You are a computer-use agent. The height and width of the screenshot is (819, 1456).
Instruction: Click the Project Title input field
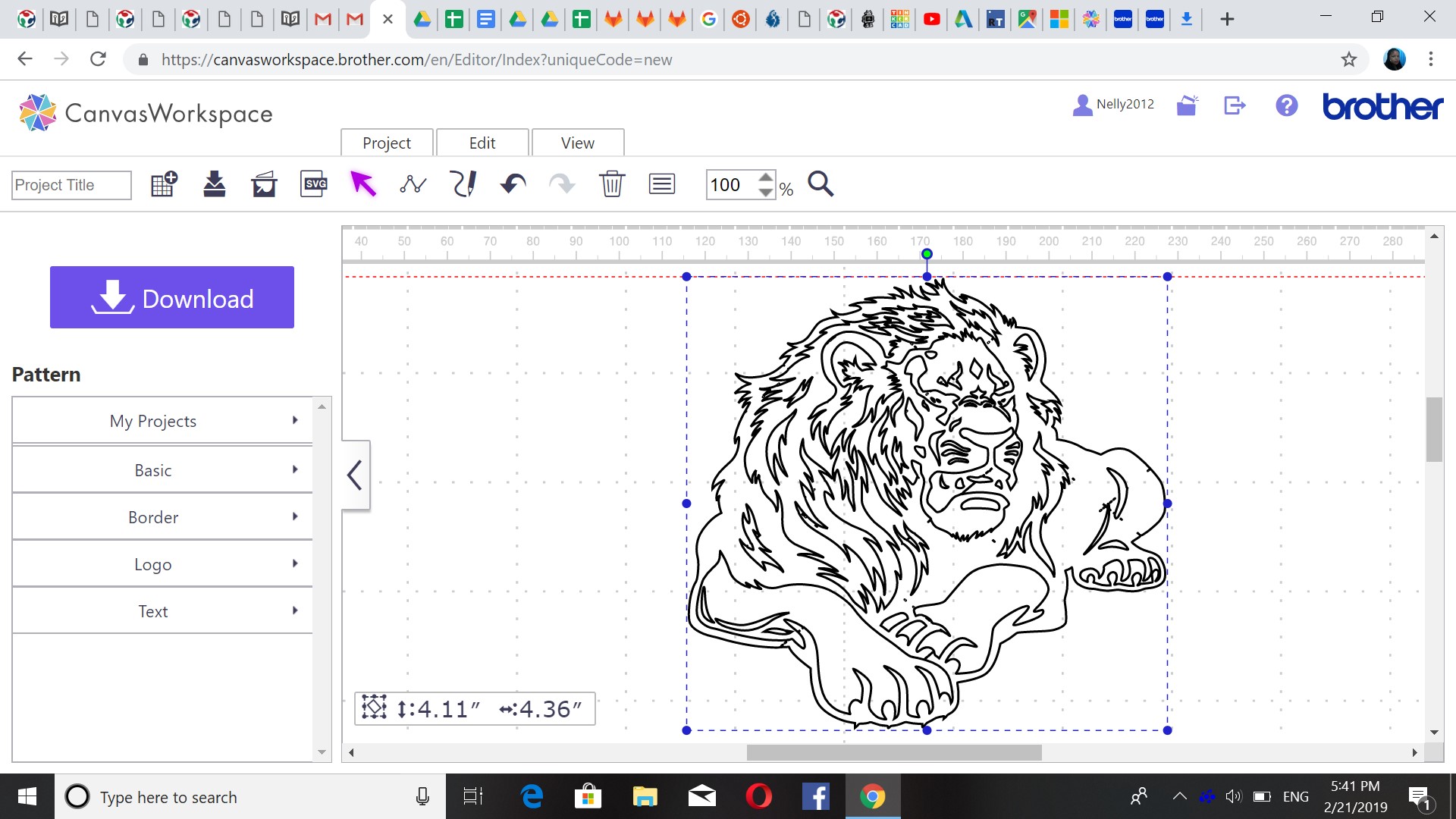pyautogui.click(x=71, y=185)
